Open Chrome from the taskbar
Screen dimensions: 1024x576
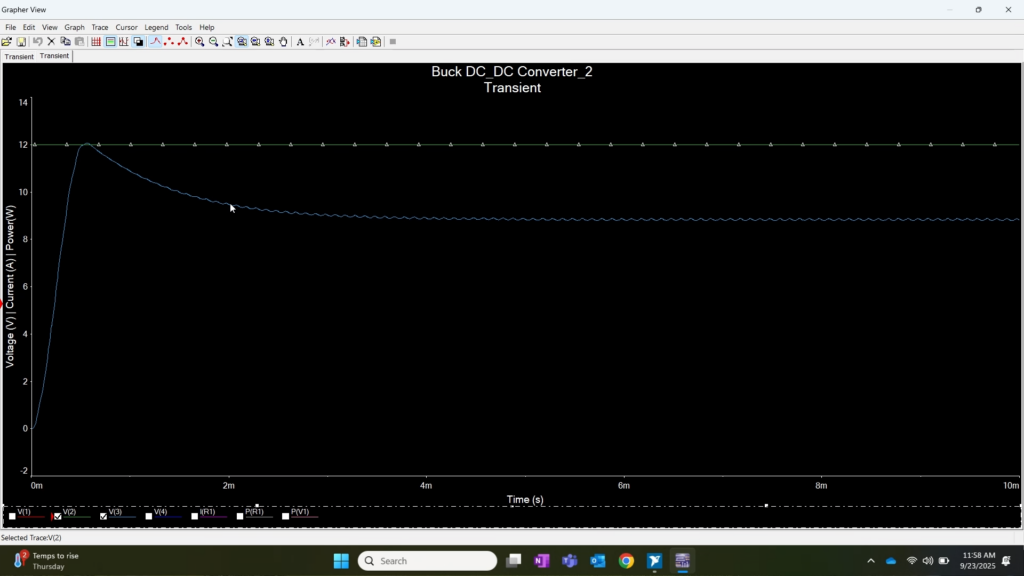coord(626,560)
